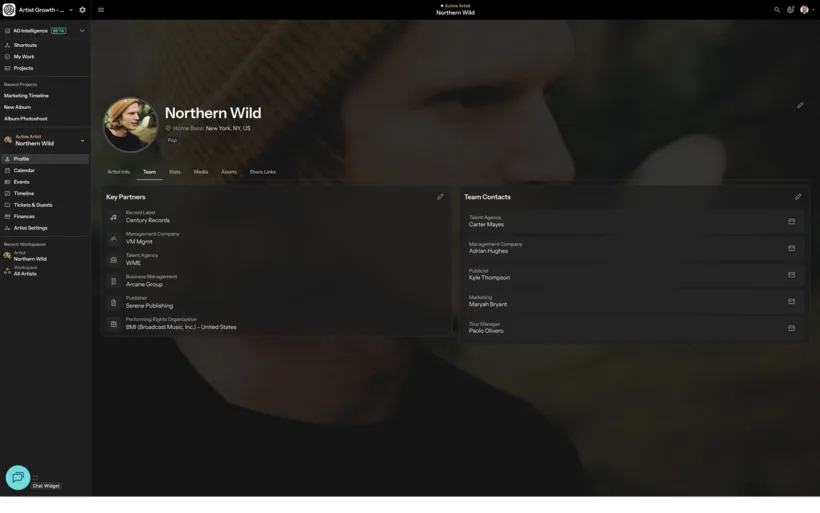Open the settings gear in top bar

(82, 10)
